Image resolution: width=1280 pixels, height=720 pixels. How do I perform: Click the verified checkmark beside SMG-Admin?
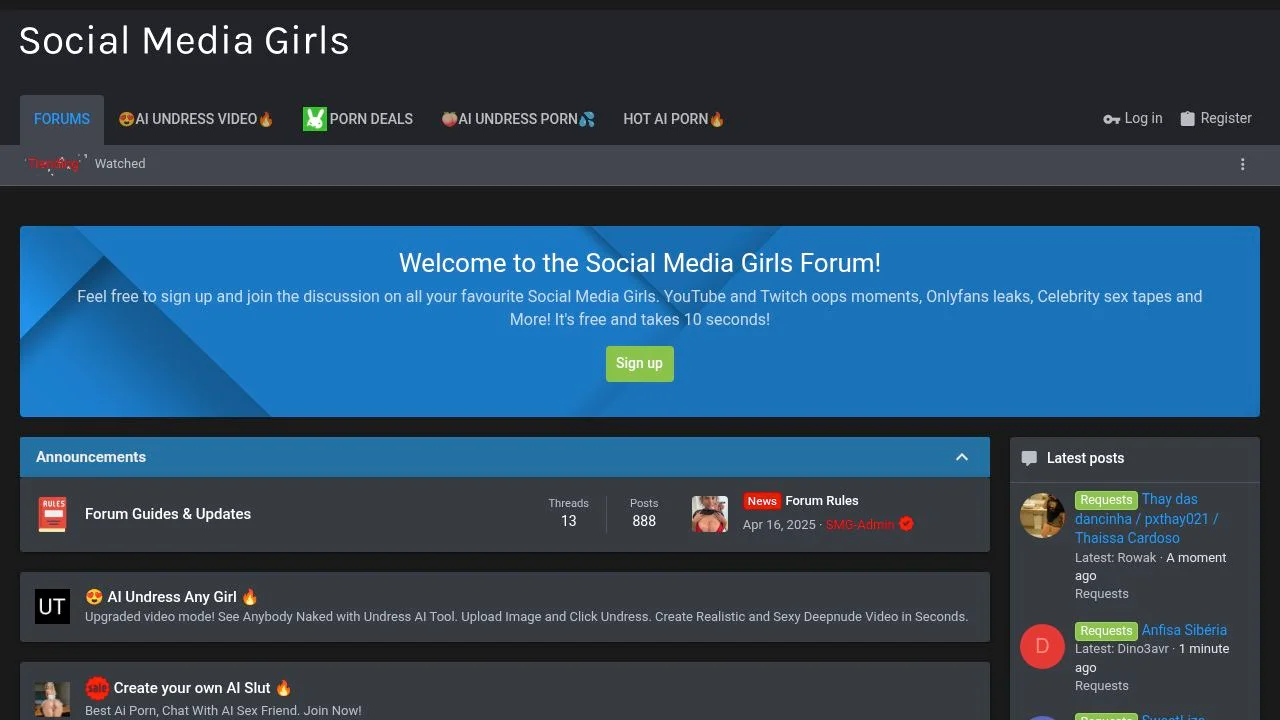point(905,523)
